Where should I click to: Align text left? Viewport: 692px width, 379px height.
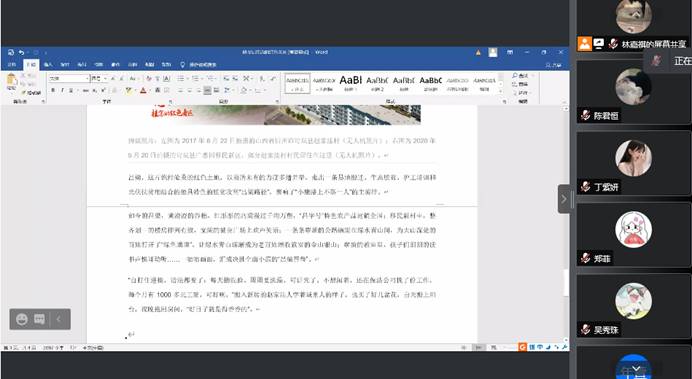pos(181,90)
